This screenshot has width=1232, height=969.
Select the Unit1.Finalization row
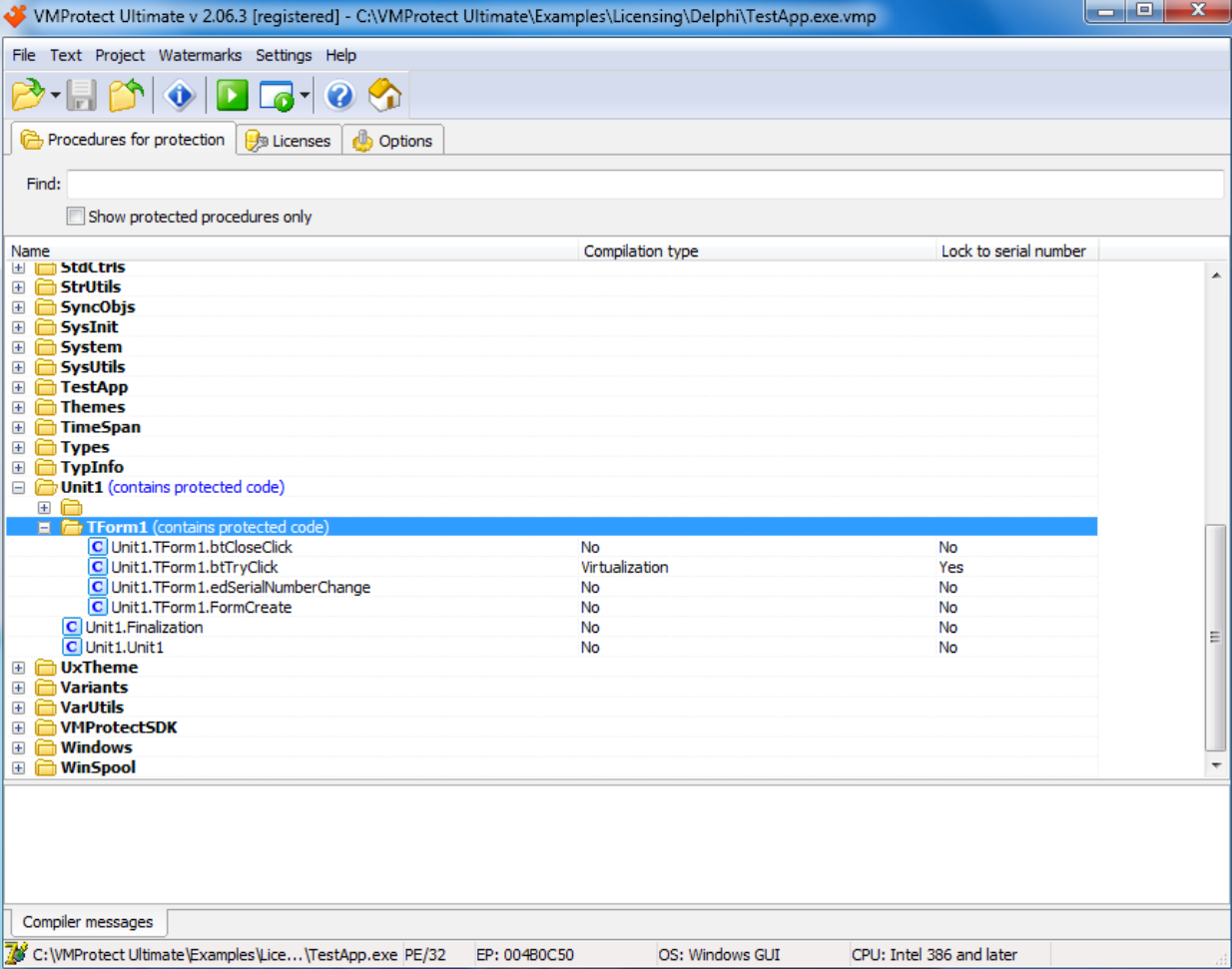click(x=144, y=627)
